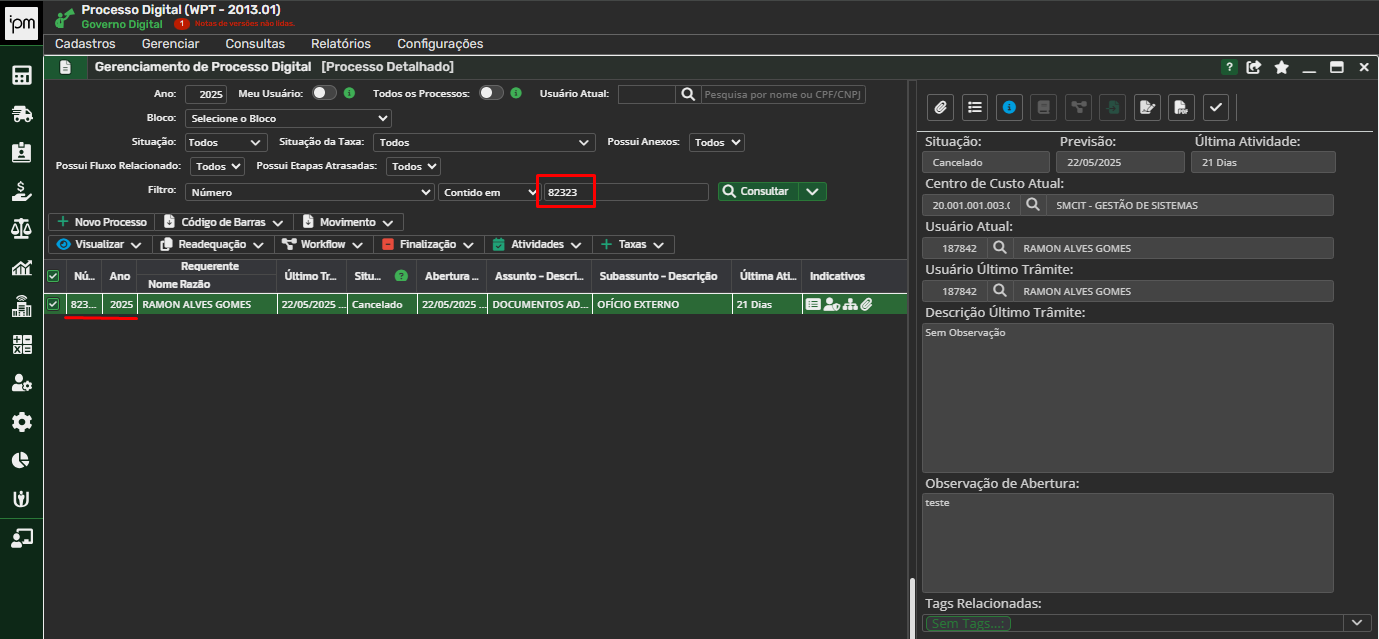Image resolution: width=1379 pixels, height=639 pixels.
Task: Click the version notes red notification badge
Action: coord(181,23)
